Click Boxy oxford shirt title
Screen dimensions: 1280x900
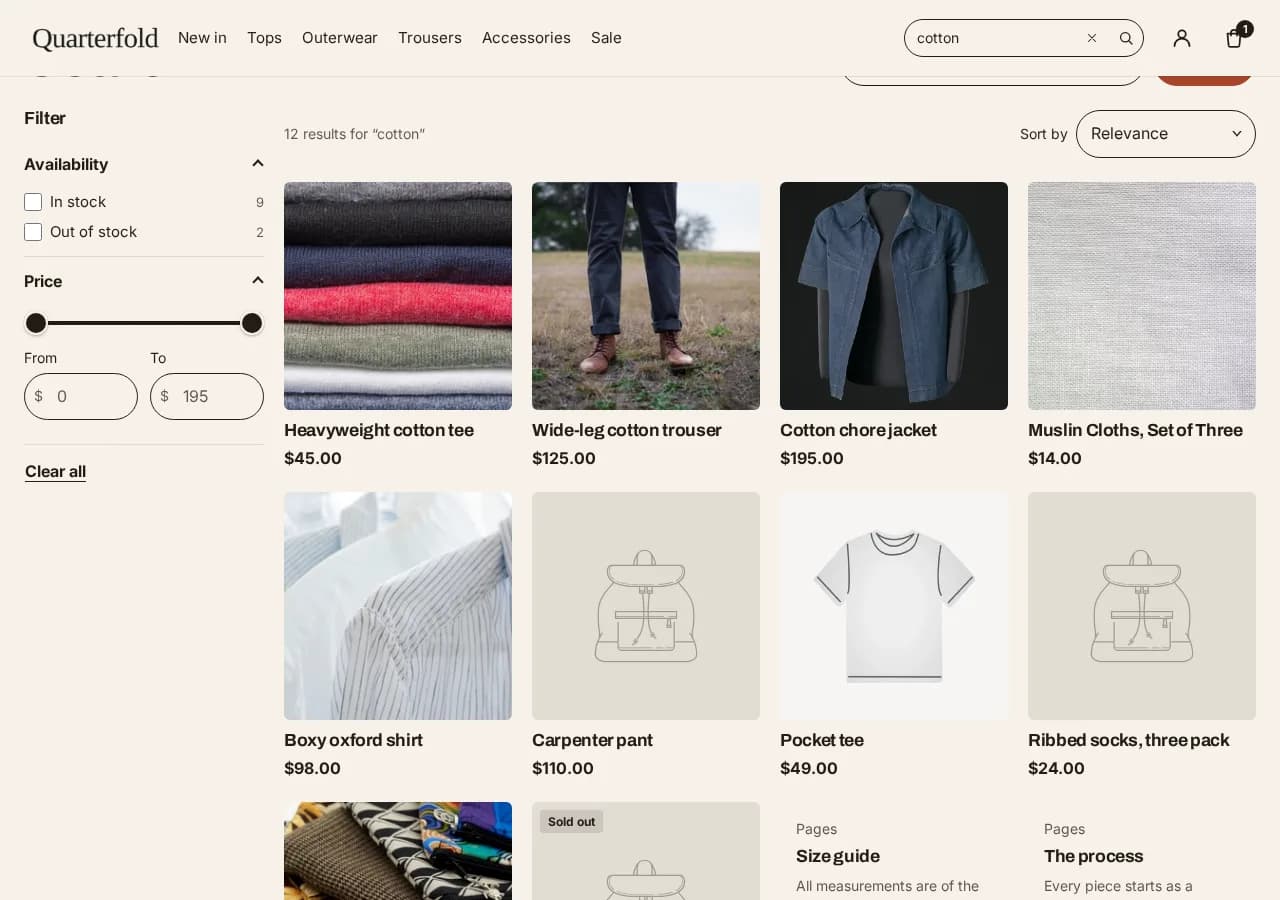[x=353, y=740]
